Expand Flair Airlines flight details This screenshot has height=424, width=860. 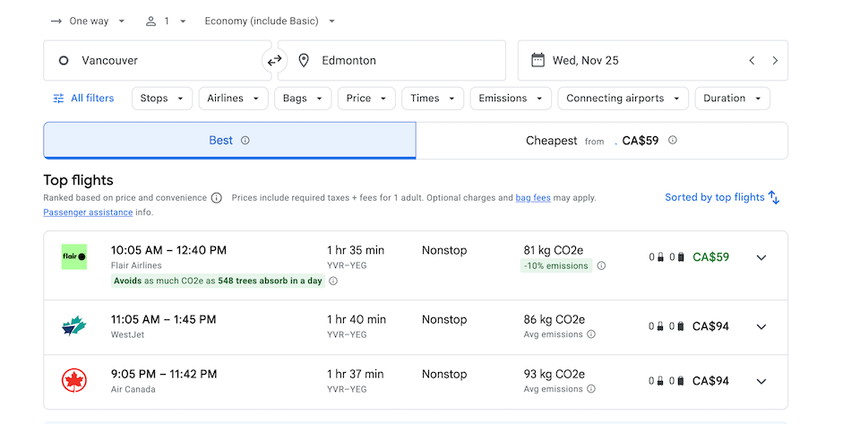(761, 257)
